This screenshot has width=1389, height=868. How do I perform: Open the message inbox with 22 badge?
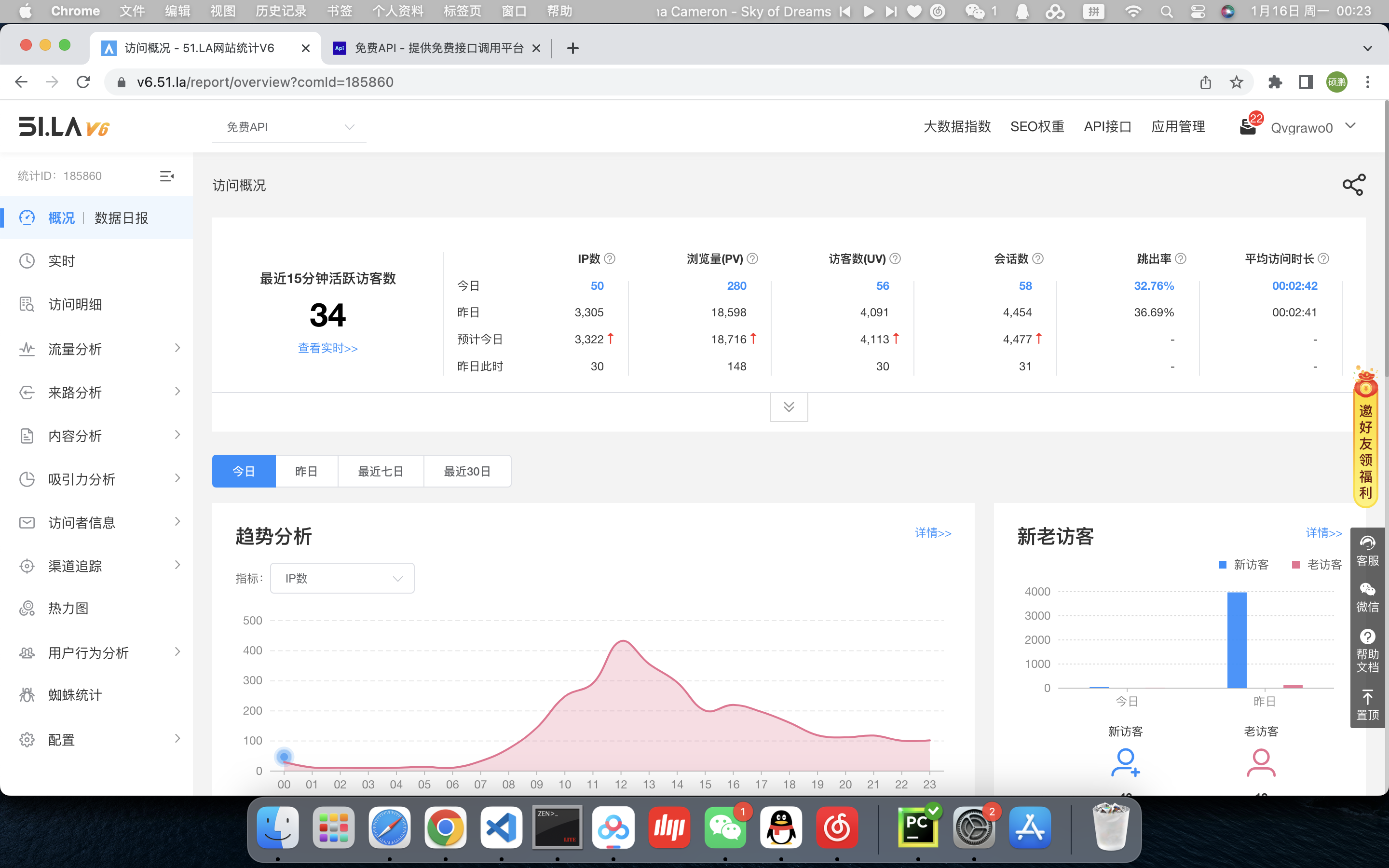(x=1248, y=126)
